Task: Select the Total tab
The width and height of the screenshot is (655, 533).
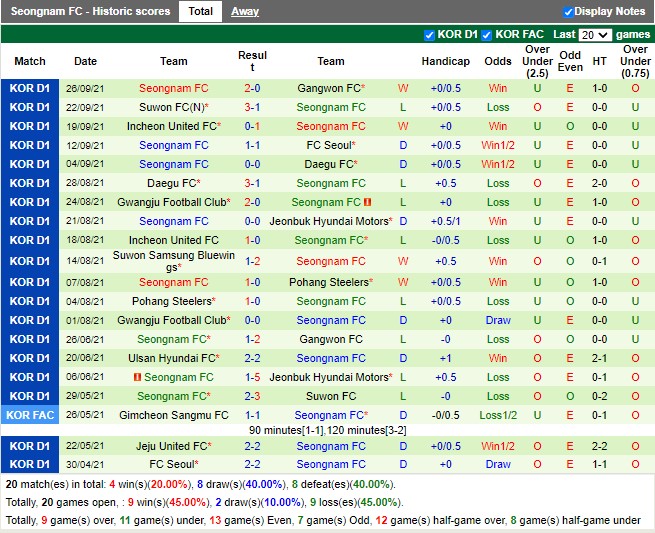Action: 201,12
